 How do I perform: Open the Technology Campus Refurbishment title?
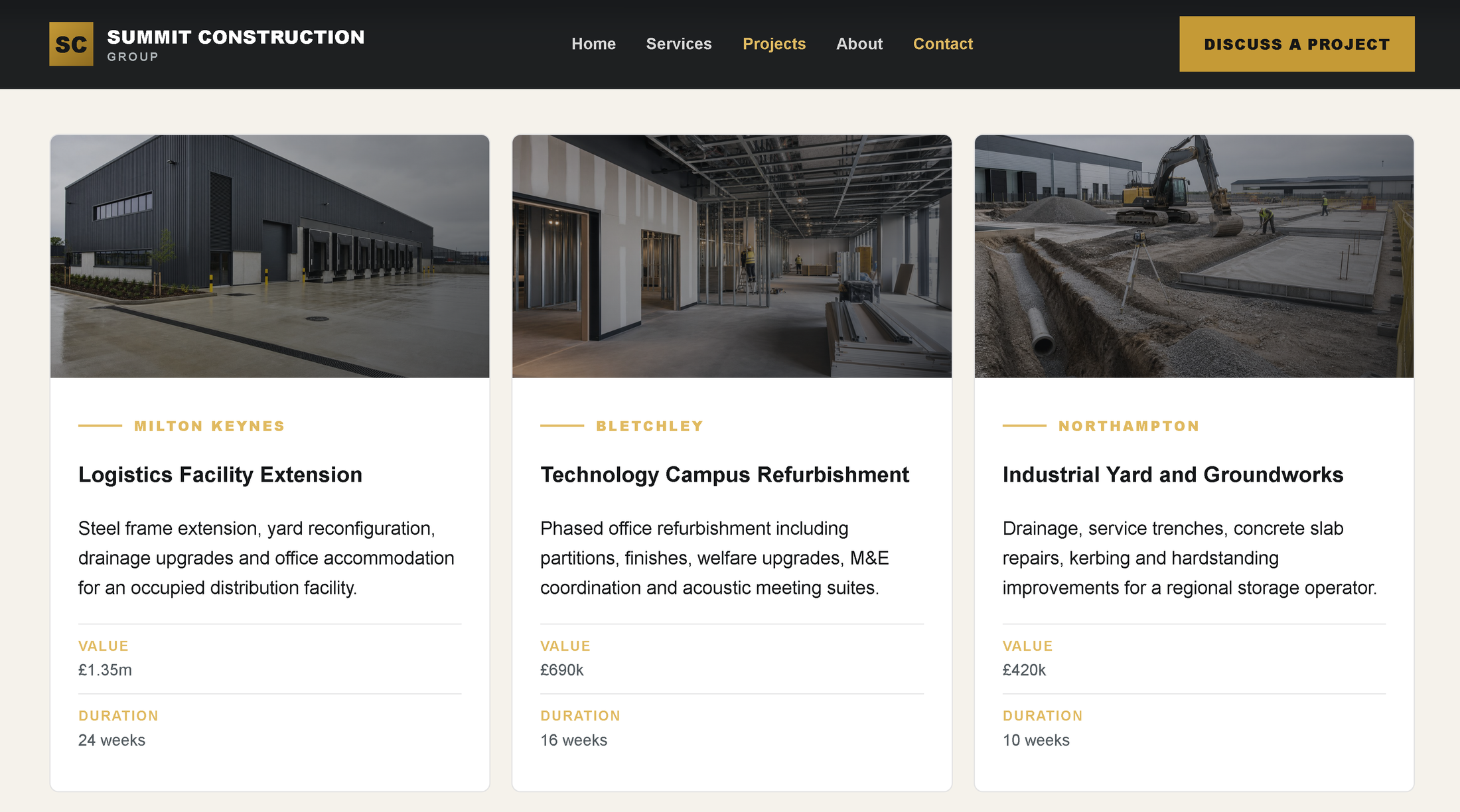(725, 475)
